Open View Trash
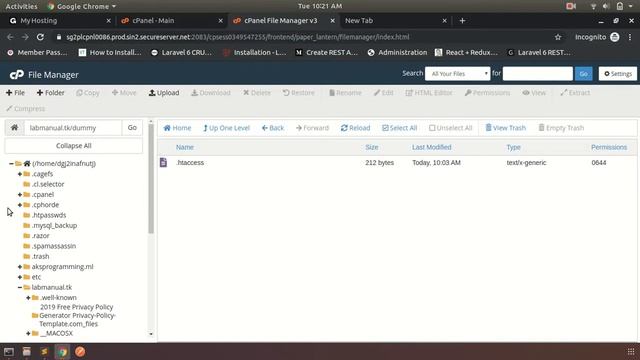The width and height of the screenshot is (640, 360). (505, 128)
